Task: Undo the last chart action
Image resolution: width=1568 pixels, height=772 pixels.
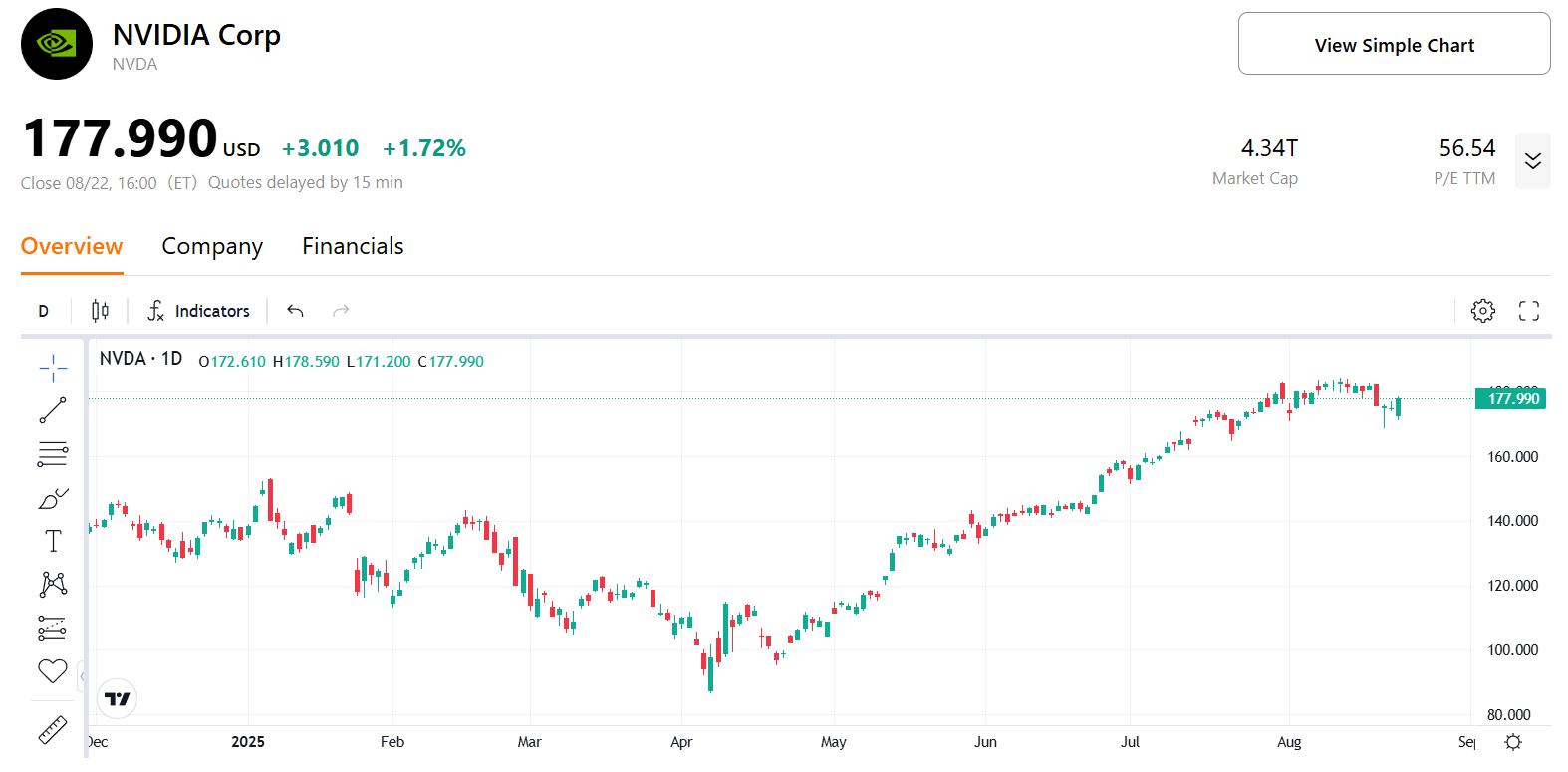Action: 295,311
